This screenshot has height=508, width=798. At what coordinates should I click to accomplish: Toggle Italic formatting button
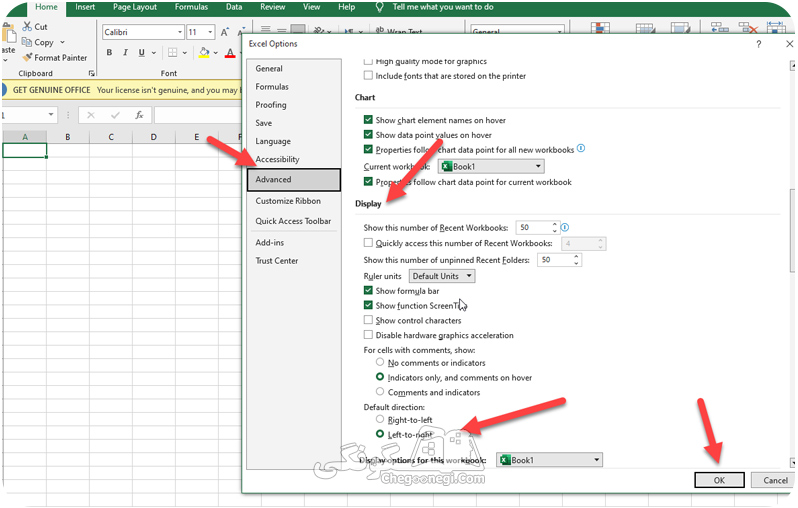click(x=125, y=52)
